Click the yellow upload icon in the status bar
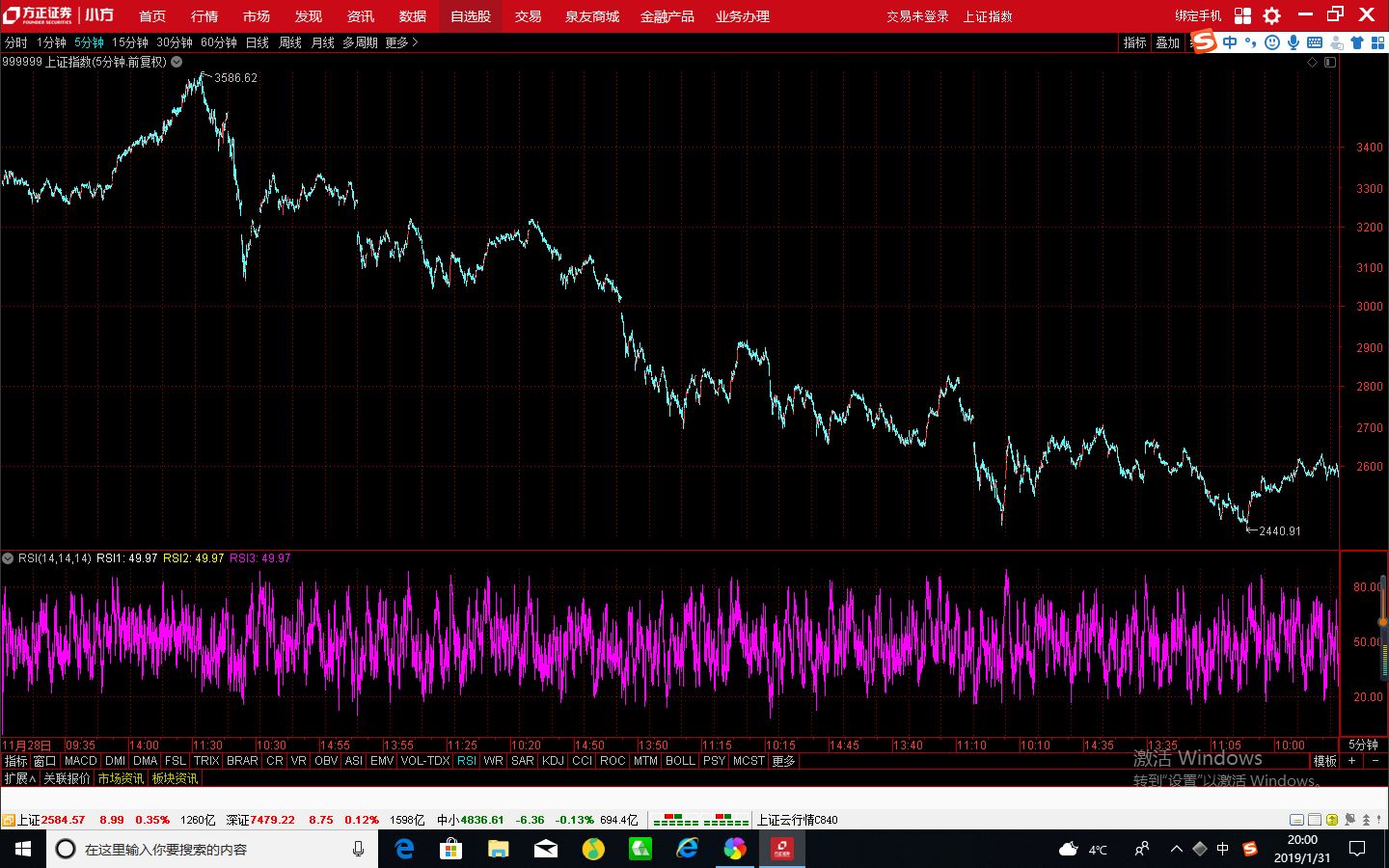The width and height of the screenshot is (1389, 868). coord(1332,820)
